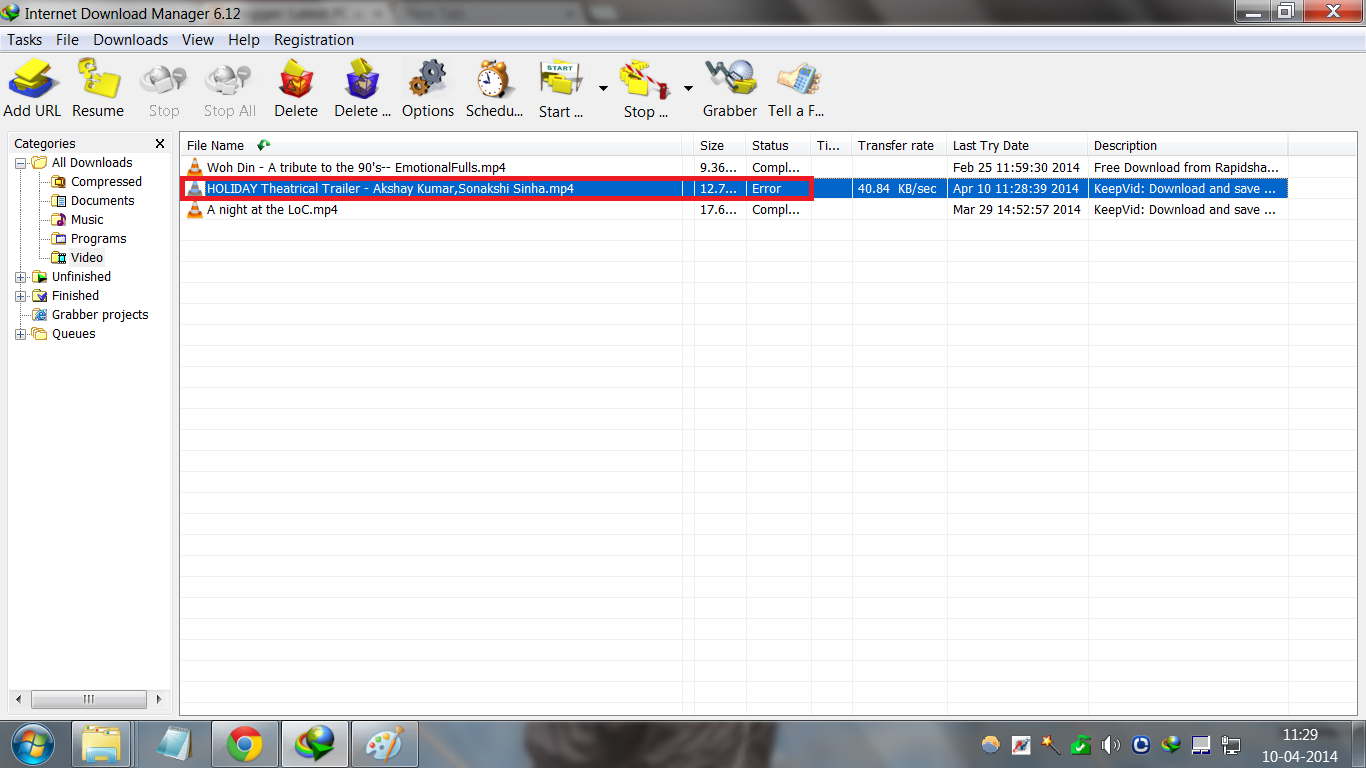The image size is (1366, 768).
Task: Open the Start Queue dropdown arrow
Action: pos(603,88)
